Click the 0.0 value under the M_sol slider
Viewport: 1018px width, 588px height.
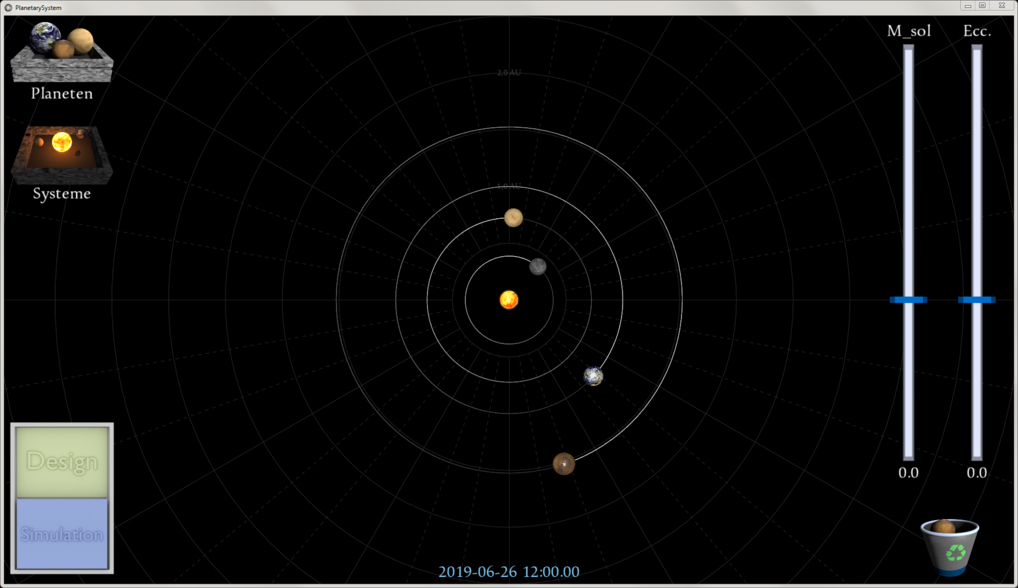tap(907, 473)
